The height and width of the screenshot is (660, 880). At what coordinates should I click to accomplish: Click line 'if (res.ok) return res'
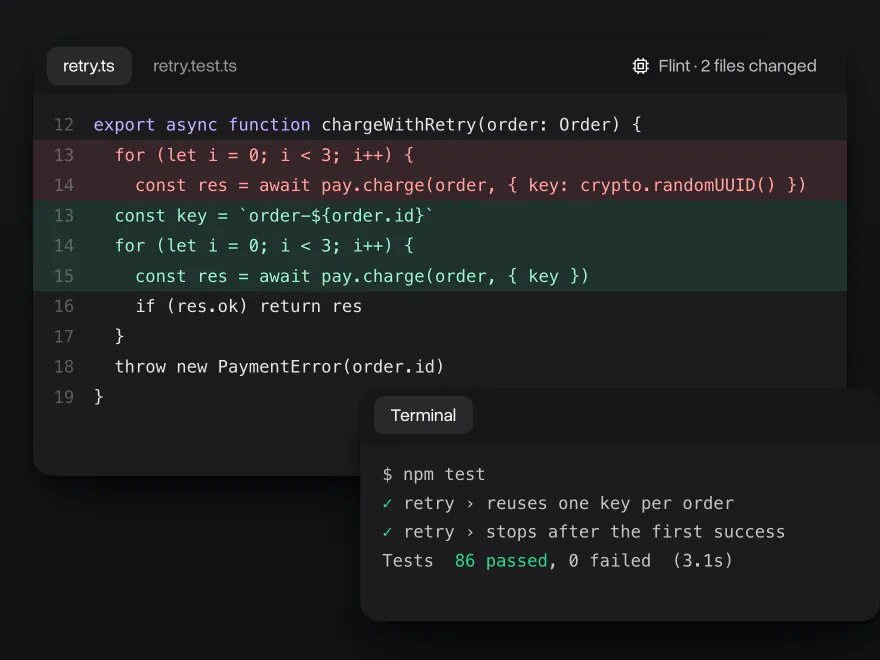coord(440,306)
